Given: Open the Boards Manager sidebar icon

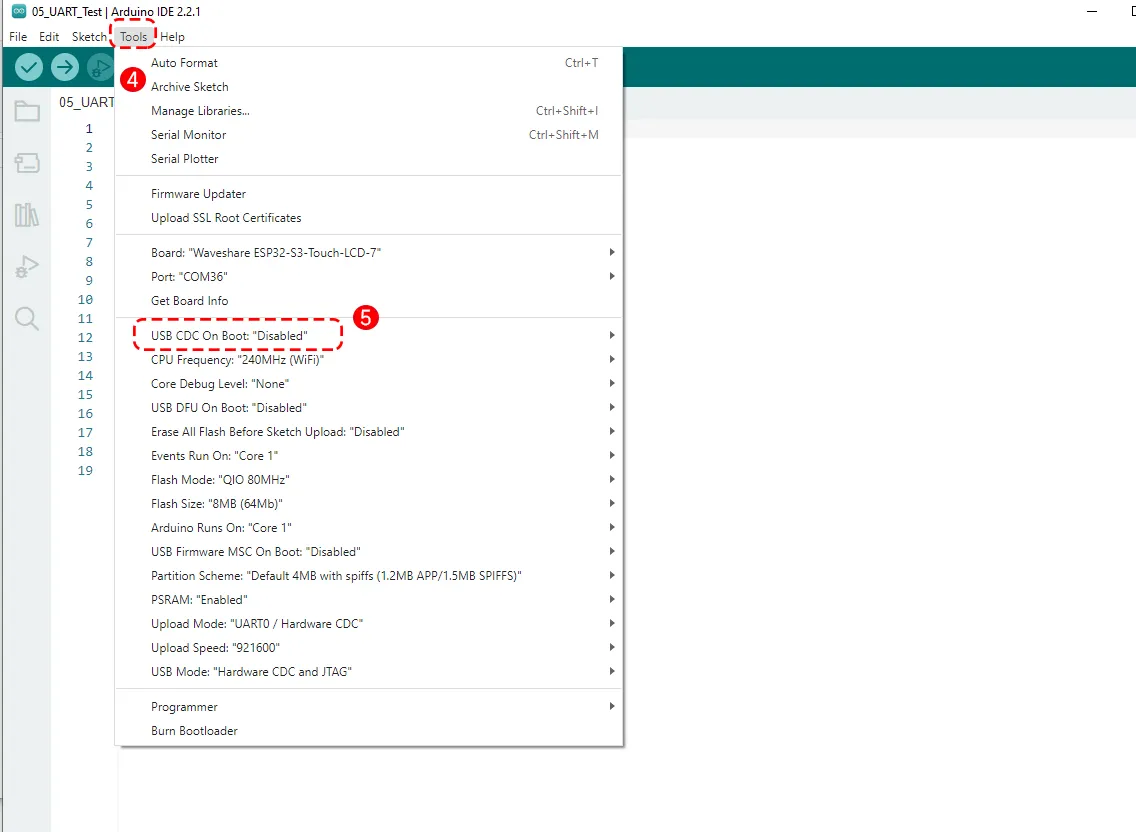Looking at the screenshot, I should 27,163.
